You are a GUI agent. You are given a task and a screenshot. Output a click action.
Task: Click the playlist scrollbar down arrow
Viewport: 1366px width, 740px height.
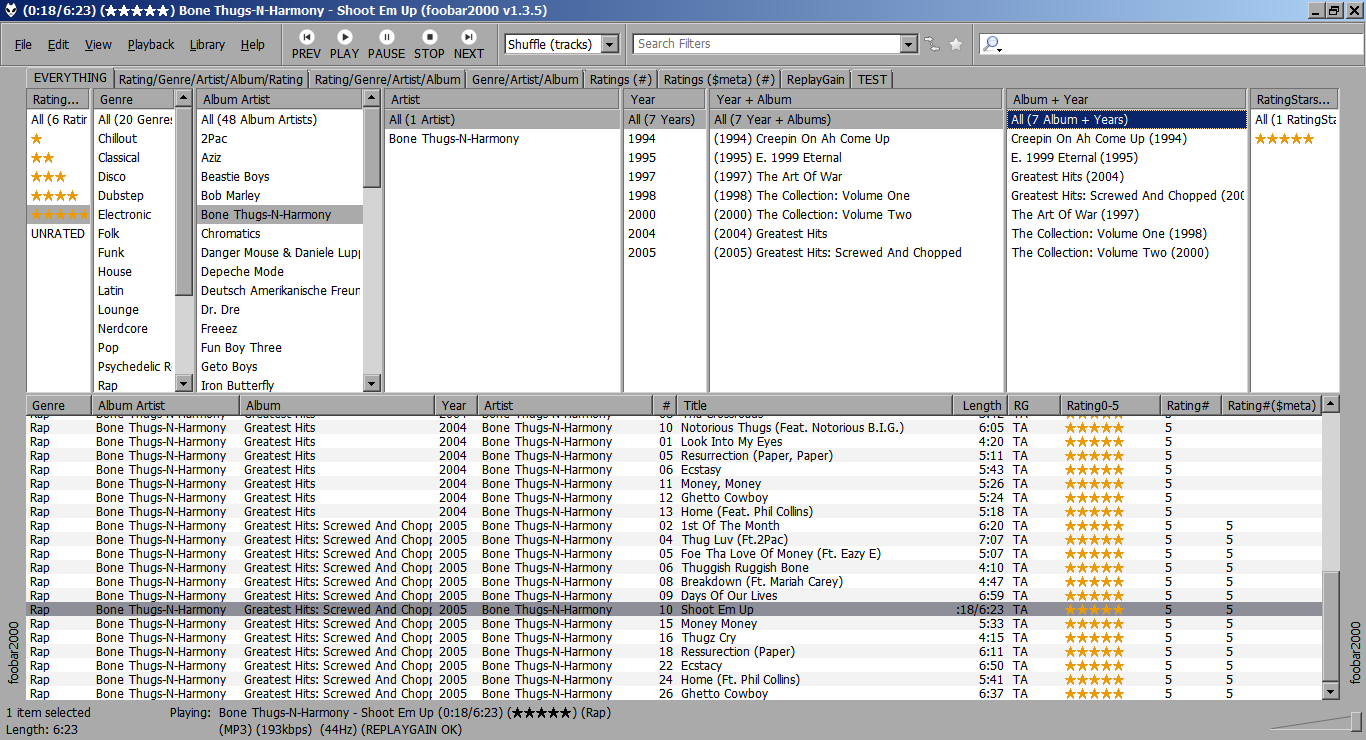1331,691
